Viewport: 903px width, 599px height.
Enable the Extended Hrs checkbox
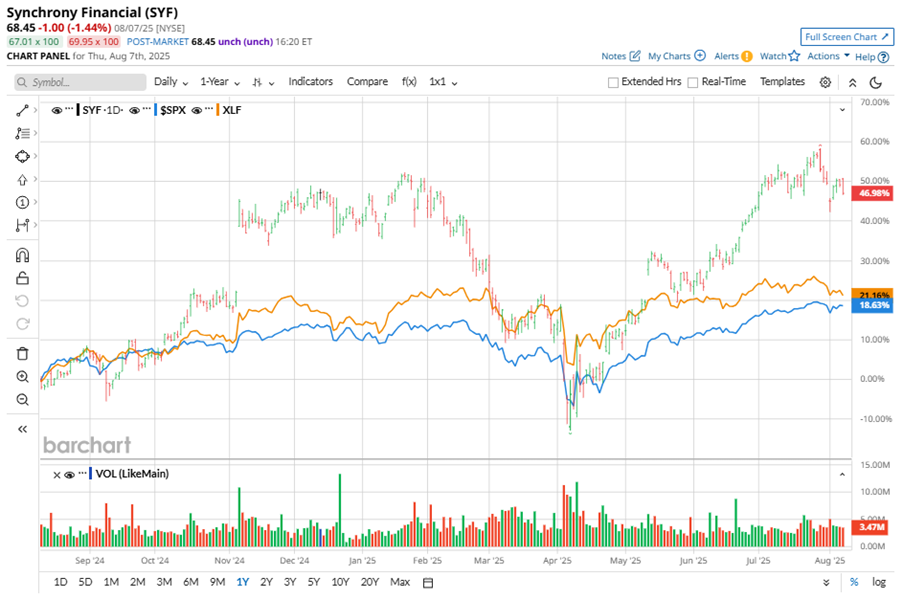[x=613, y=82]
